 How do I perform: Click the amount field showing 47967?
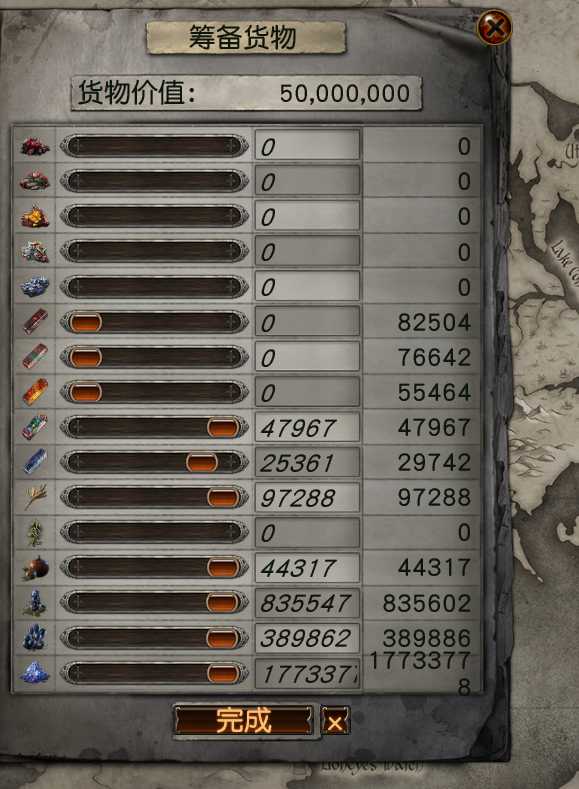pos(307,427)
